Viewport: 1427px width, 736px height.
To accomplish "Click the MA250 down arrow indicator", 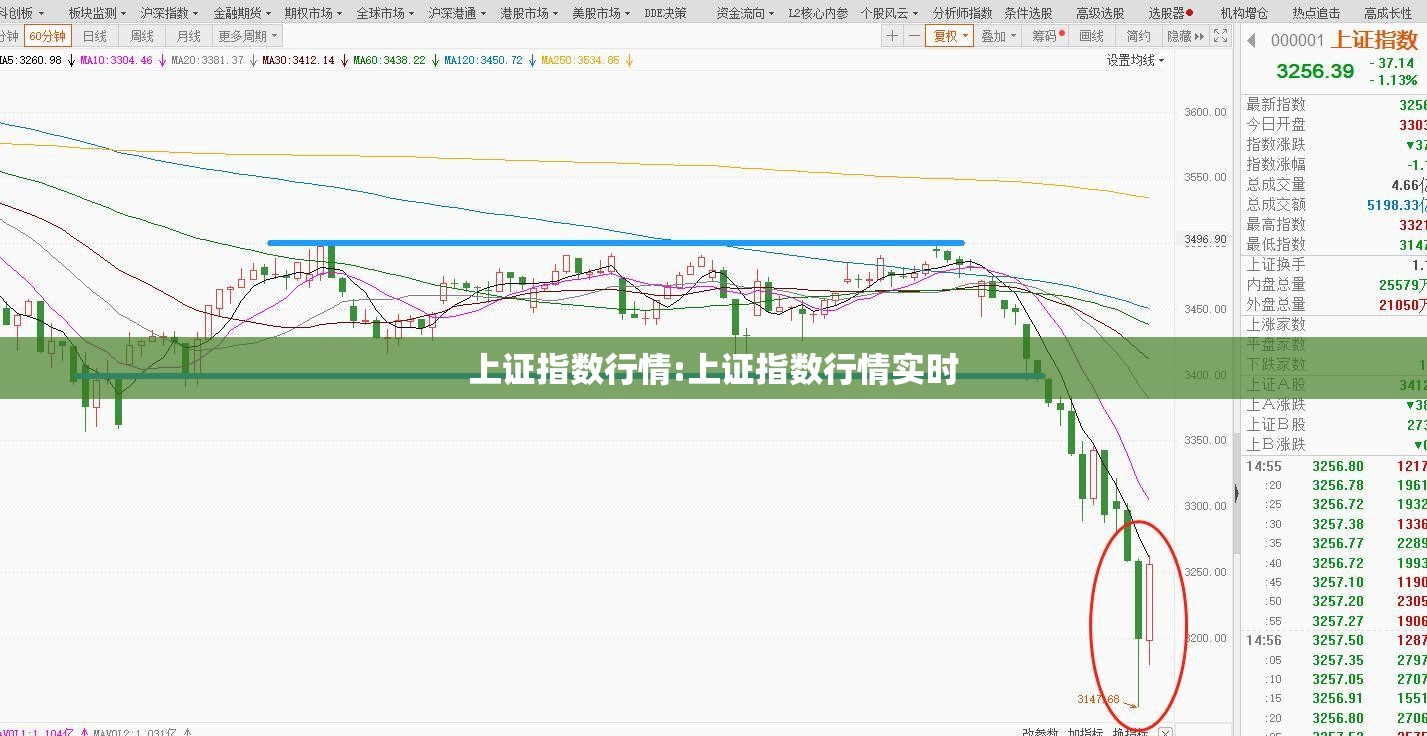I will [628, 61].
